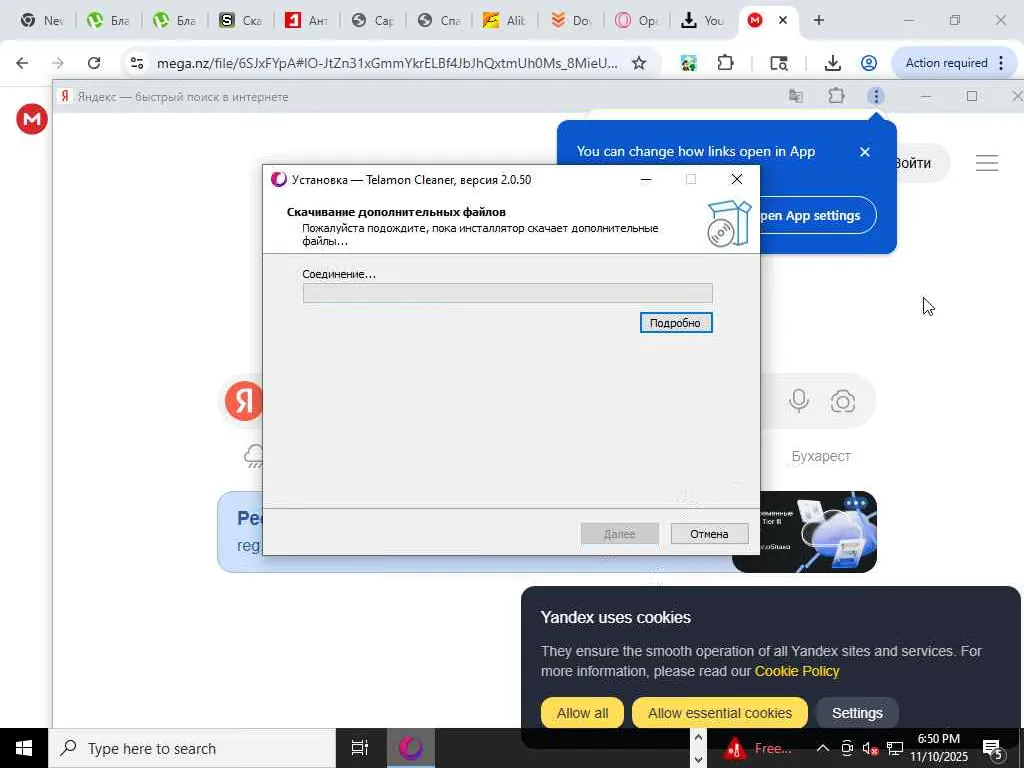Reload the mega.nz page

(94, 63)
